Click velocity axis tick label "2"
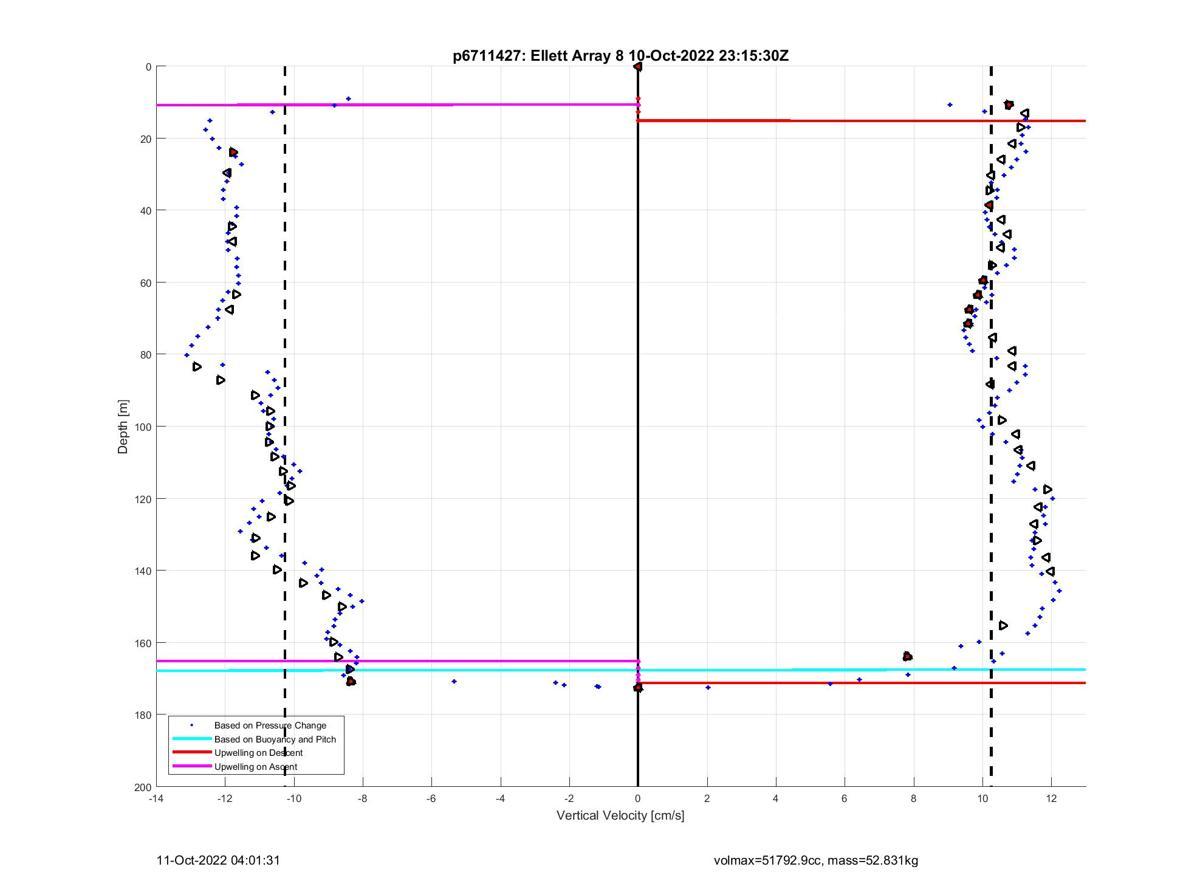1200x885 pixels. (x=707, y=798)
